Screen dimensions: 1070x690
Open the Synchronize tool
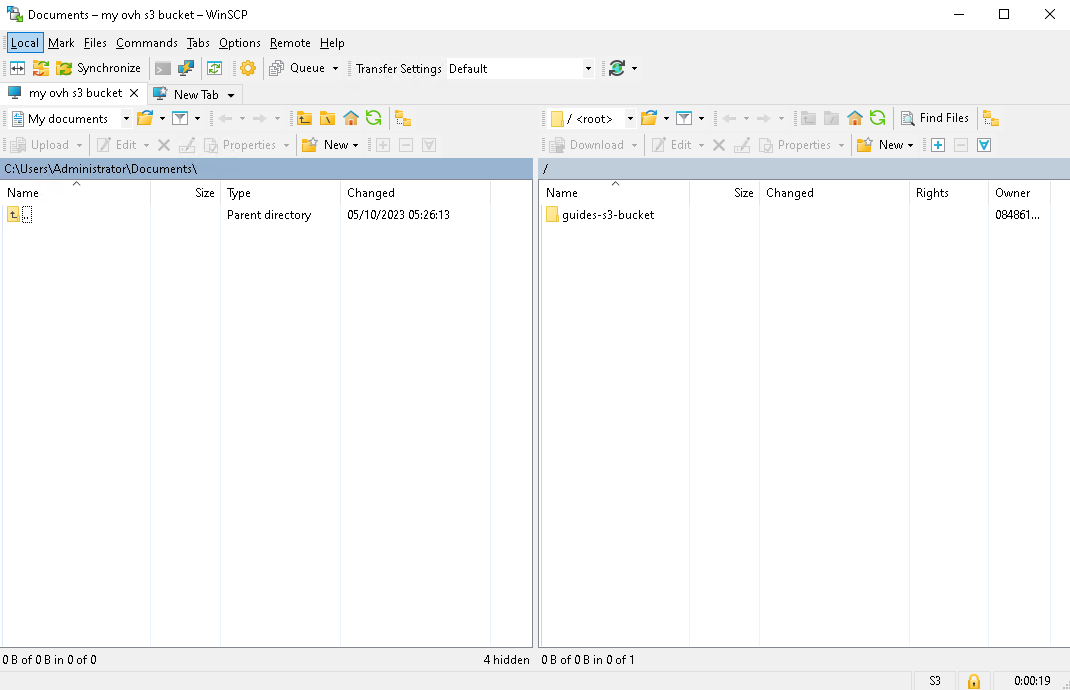(100, 68)
